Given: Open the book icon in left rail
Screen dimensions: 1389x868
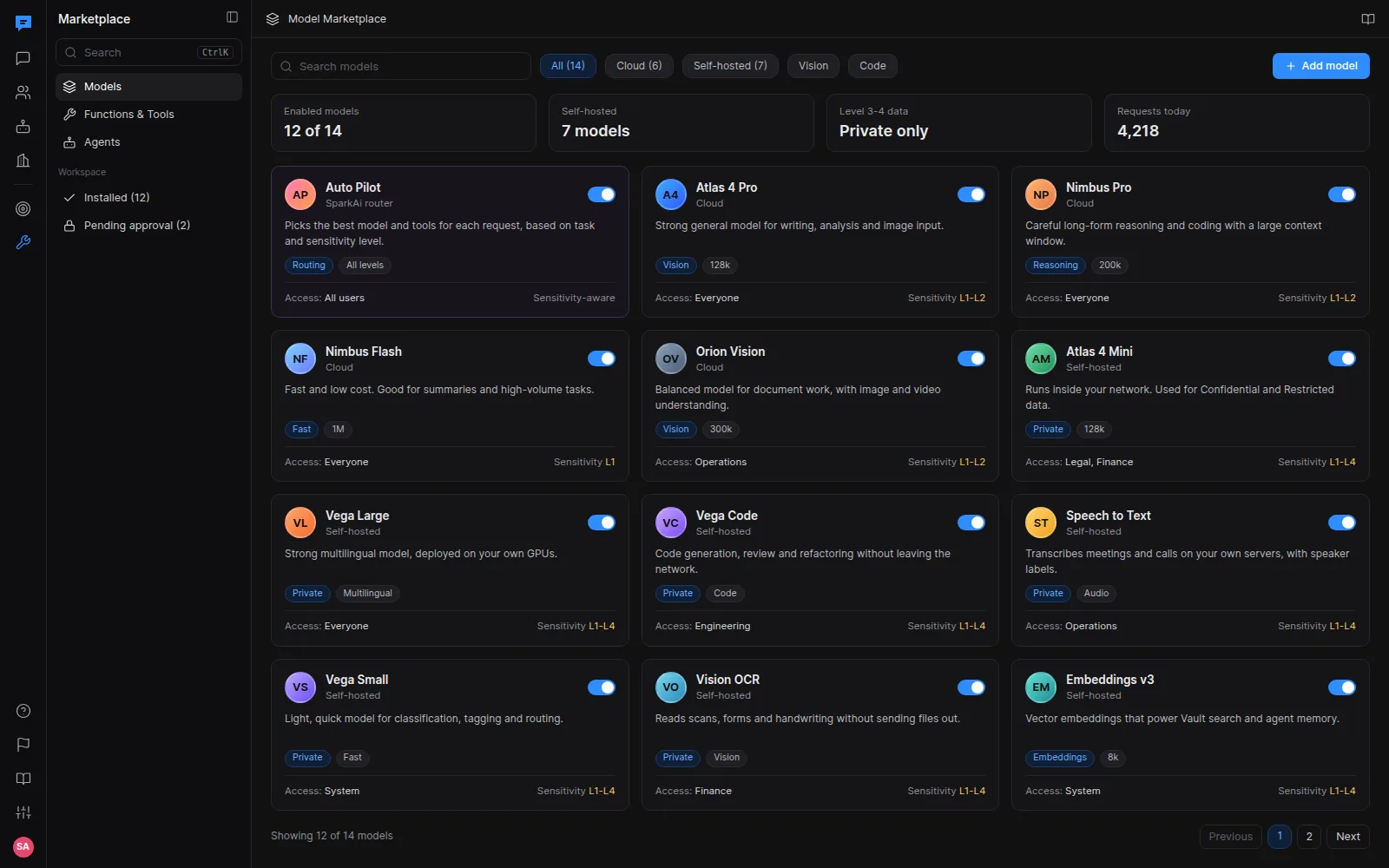Looking at the screenshot, I should pyautogui.click(x=23, y=779).
